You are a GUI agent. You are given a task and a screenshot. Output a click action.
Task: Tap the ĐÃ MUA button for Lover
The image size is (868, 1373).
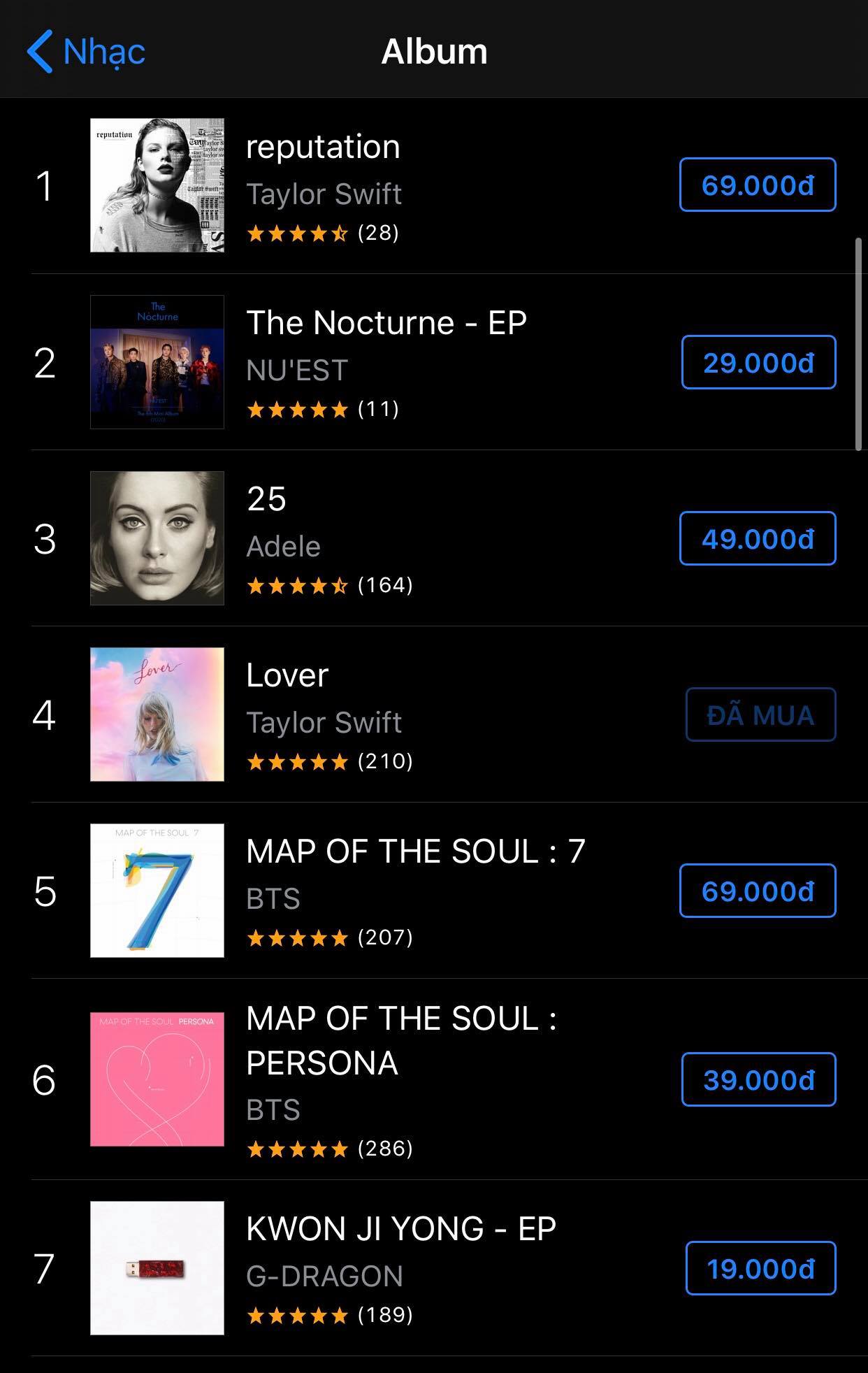pos(760,714)
